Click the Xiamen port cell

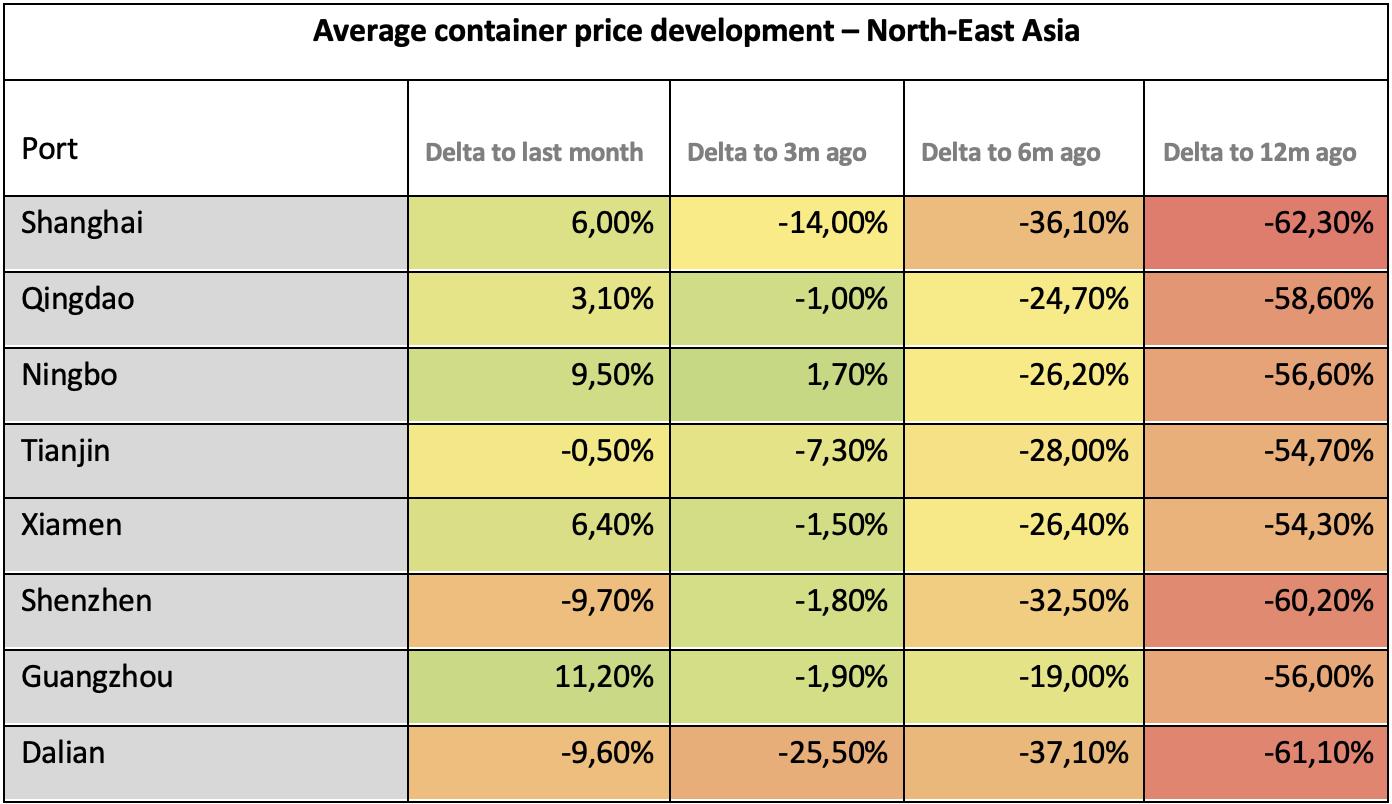pyautogui.click(x=71, y=525)
